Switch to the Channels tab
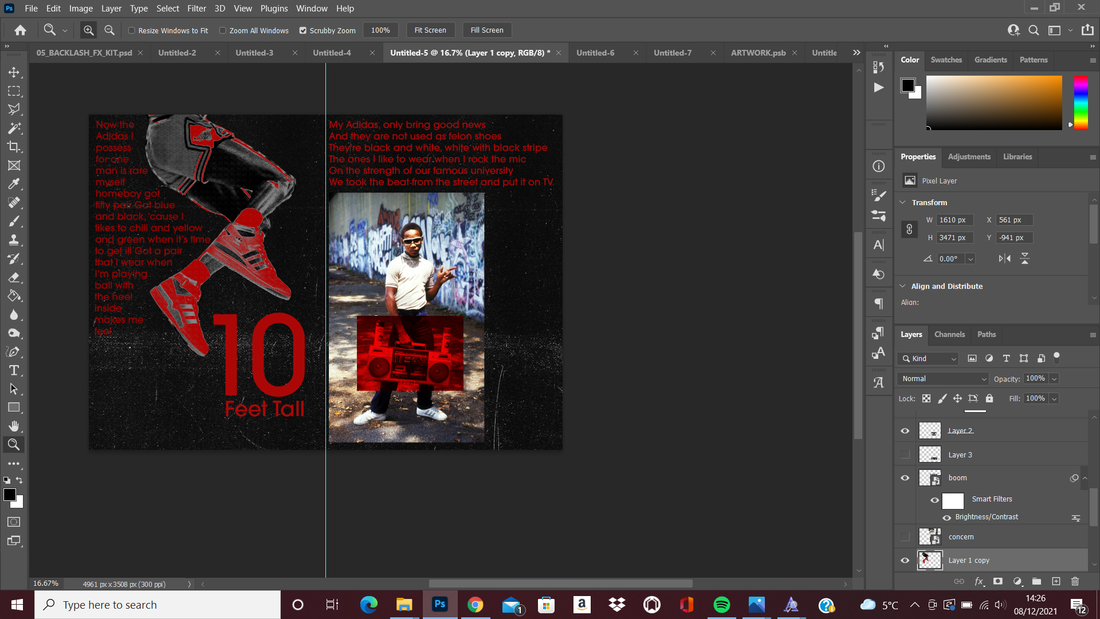Screen dimensions: 1100x619 (x=949, y=335)
